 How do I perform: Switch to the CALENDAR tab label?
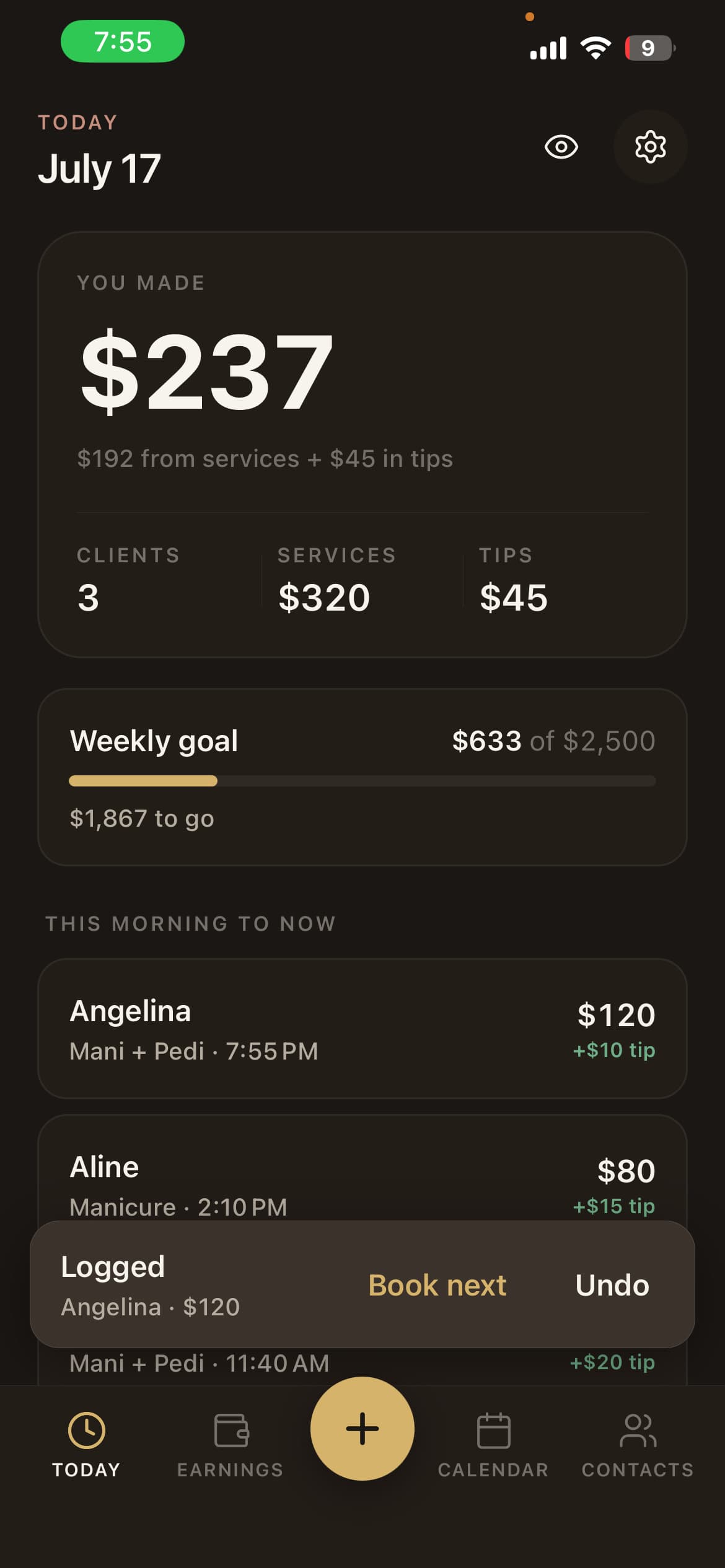pos(493,1470)
